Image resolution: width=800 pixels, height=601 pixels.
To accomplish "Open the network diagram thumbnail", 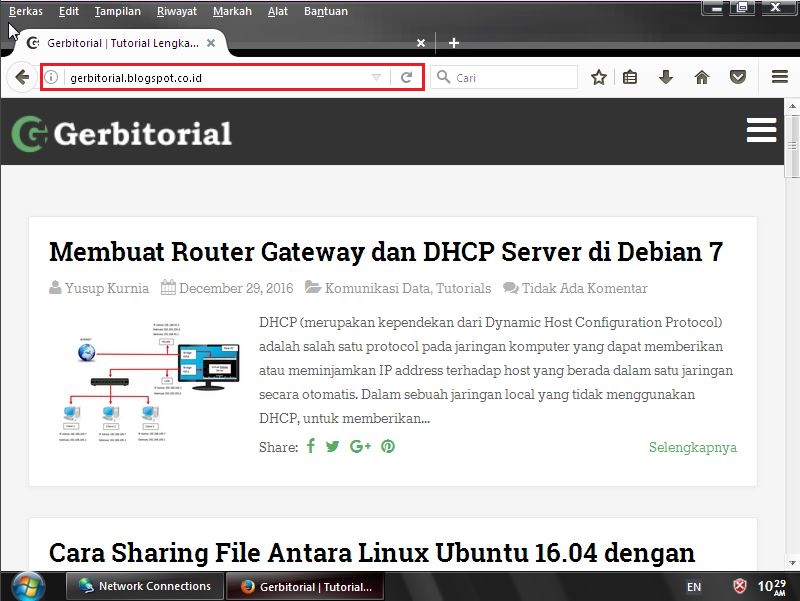I will (x=149, y=382).
